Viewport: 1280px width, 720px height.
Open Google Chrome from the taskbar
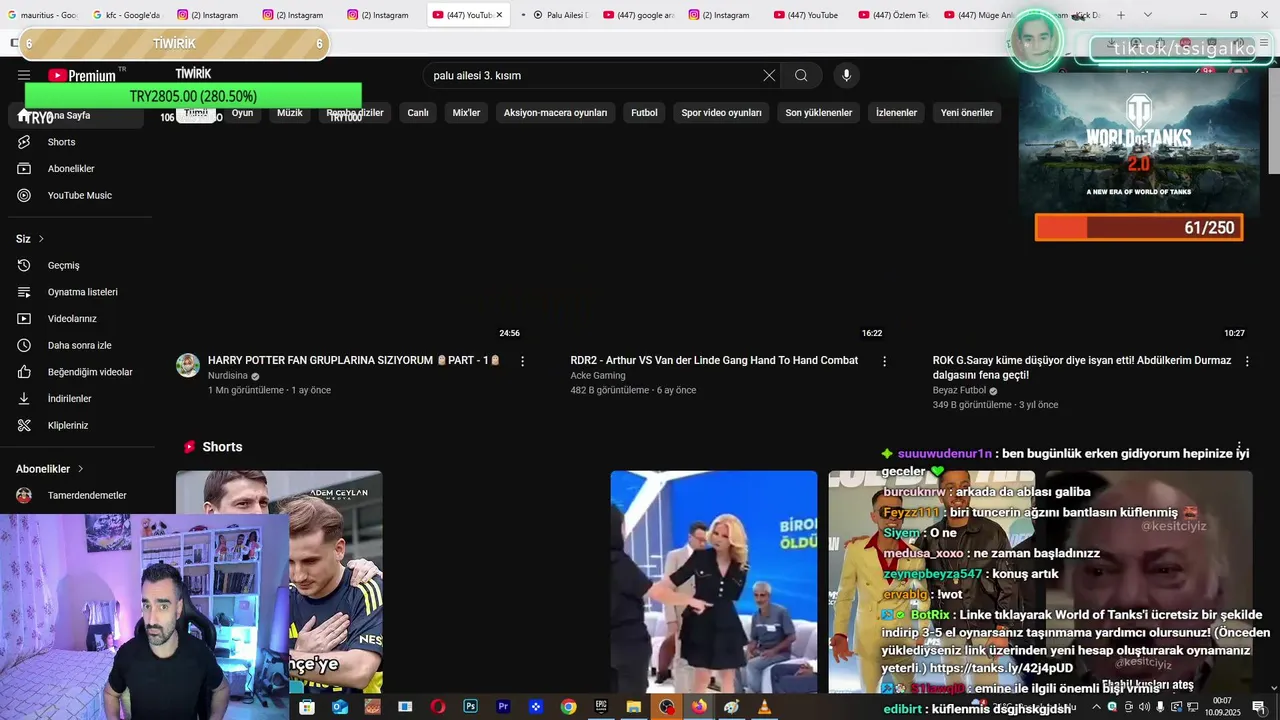tap(568, 707)
